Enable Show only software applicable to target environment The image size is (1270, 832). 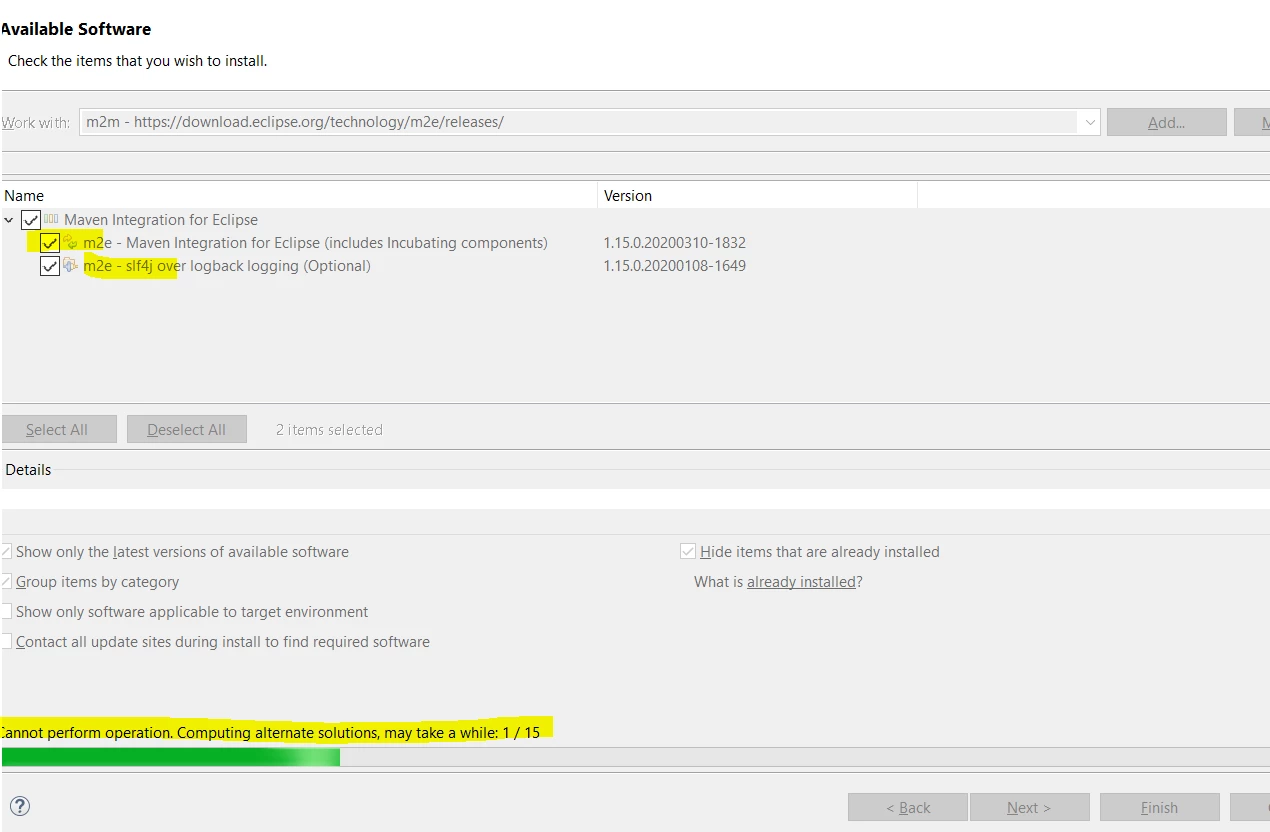point(6,612)
